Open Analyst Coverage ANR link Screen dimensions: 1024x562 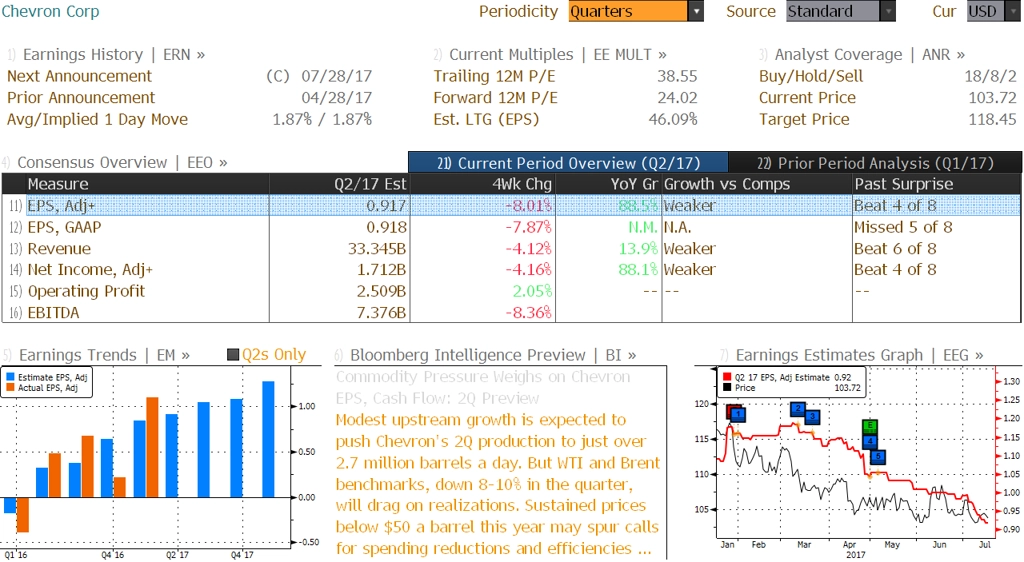point(869,54)
